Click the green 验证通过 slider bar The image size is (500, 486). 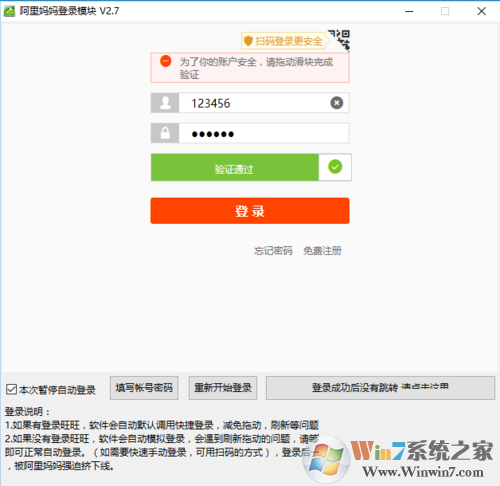click(x=235, y=167)
